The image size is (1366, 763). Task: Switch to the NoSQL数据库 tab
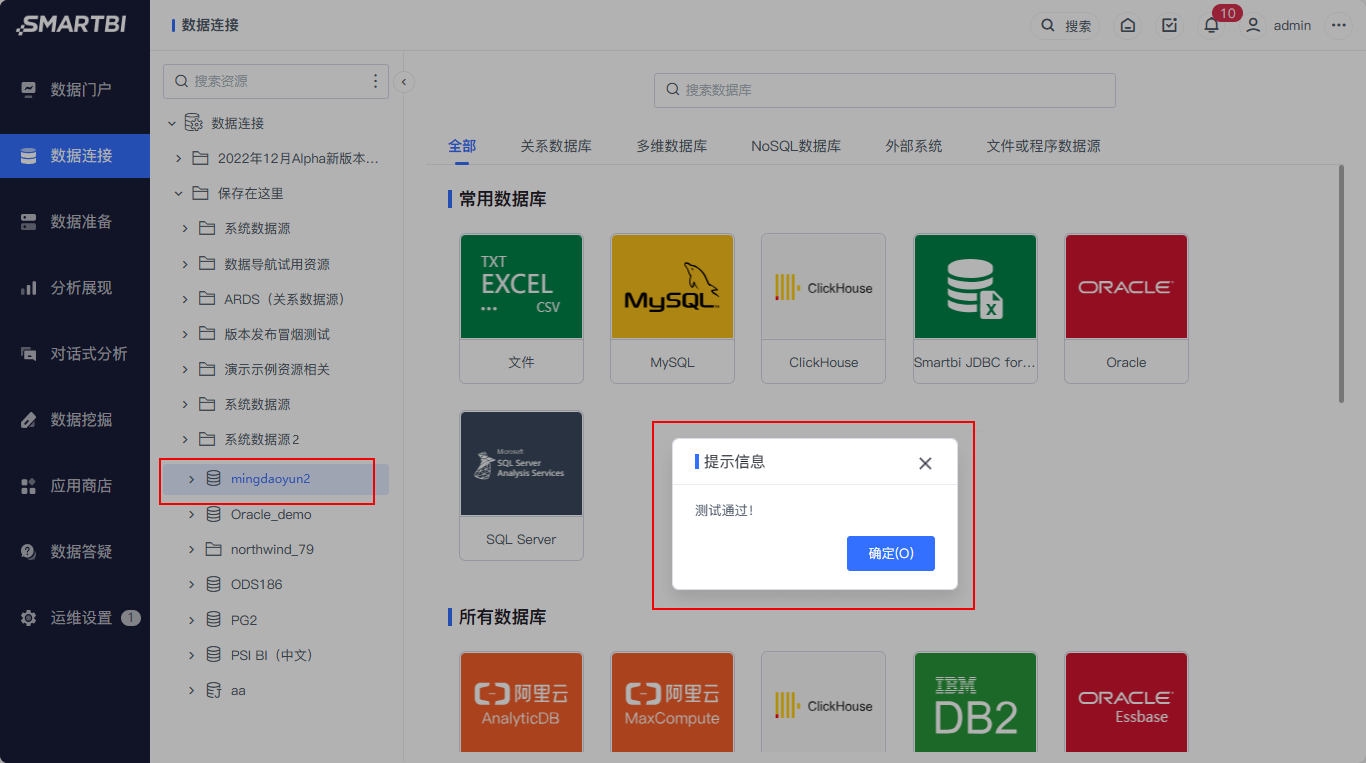point(796,146)
